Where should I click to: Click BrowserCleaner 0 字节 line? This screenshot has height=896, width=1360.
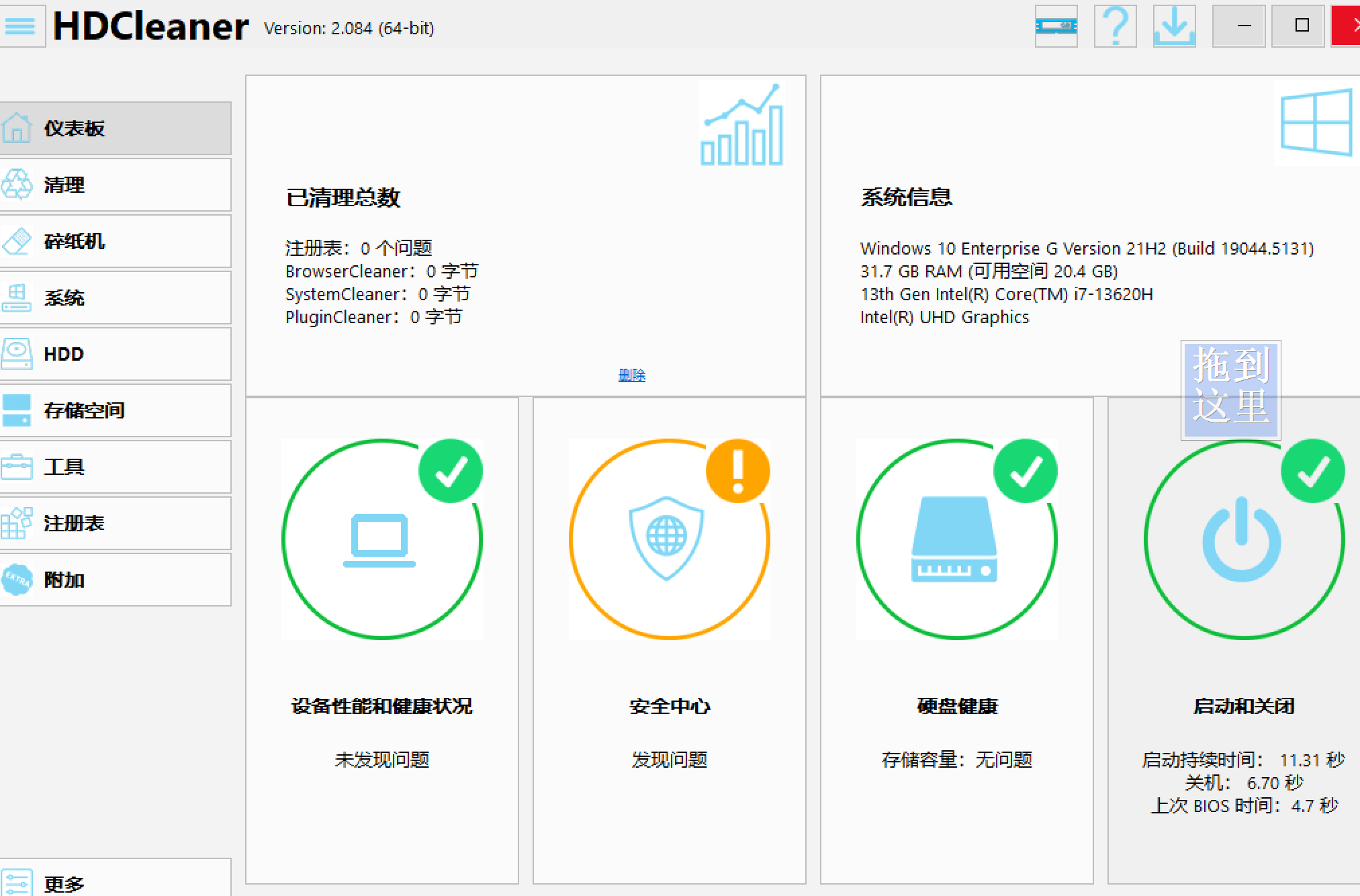pyautogui.click(x=381, y=271)
